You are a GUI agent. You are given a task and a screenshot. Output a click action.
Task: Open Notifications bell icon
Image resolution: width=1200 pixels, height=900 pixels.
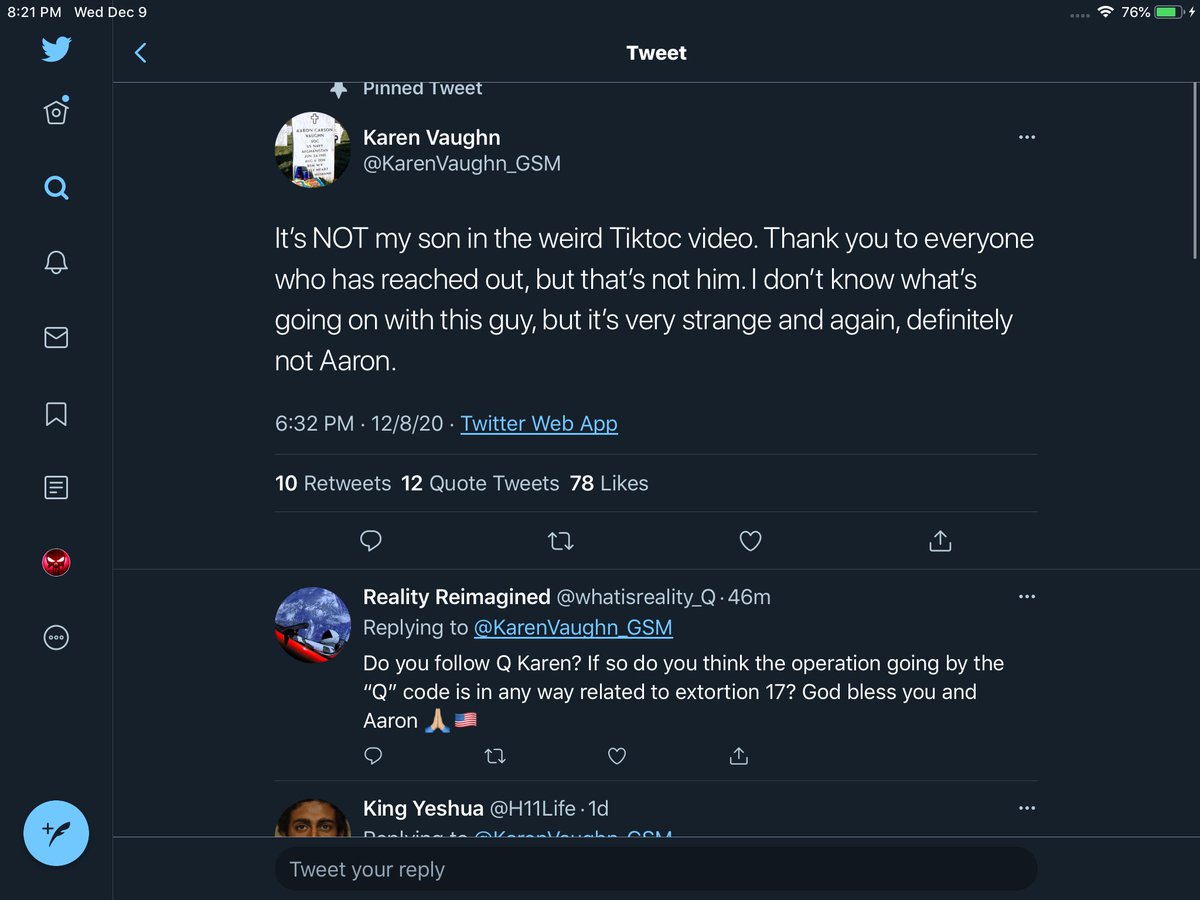click(56, 262)
